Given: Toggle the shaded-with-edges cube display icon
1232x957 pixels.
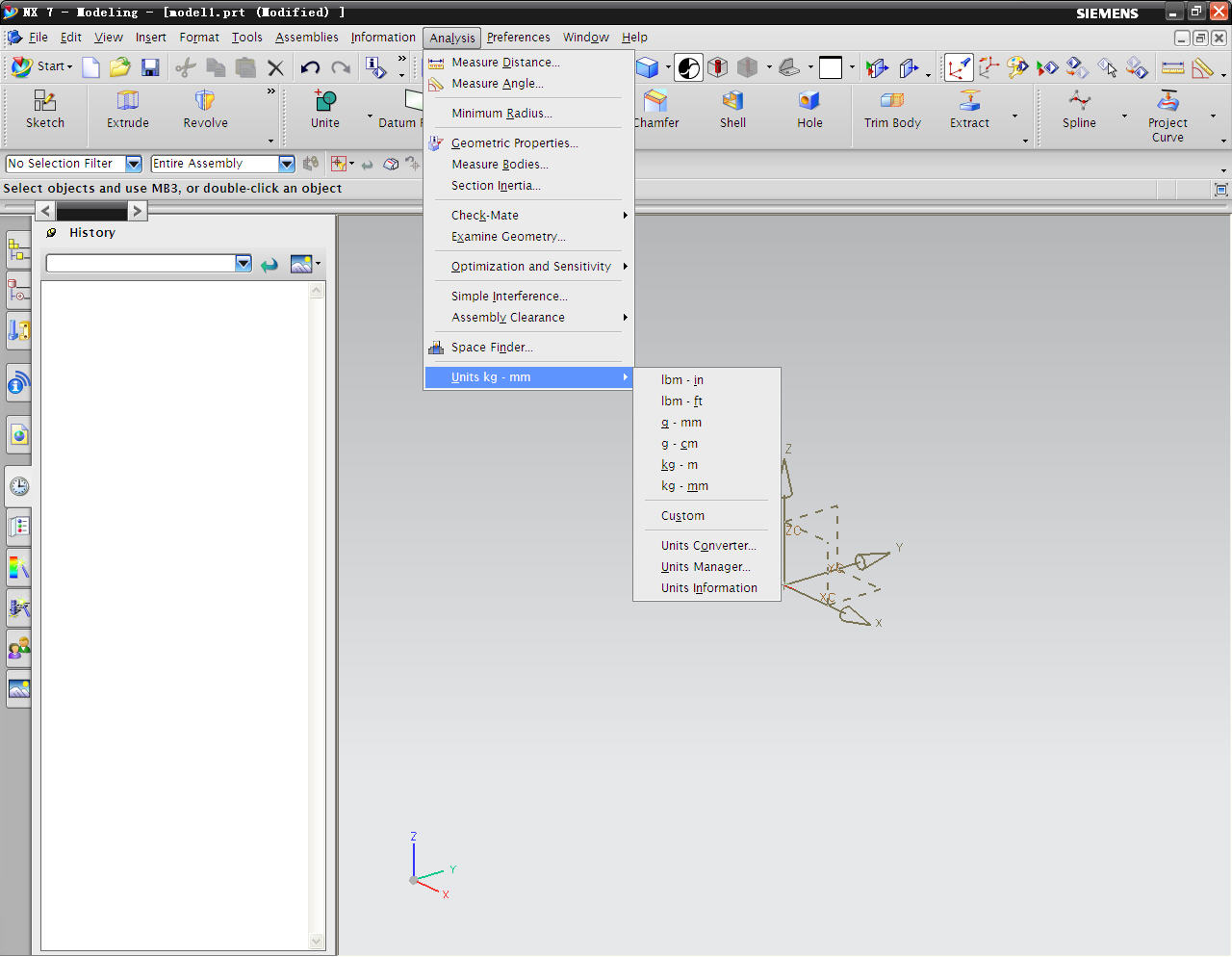Looking at the screenshot, I should [647, 67].
